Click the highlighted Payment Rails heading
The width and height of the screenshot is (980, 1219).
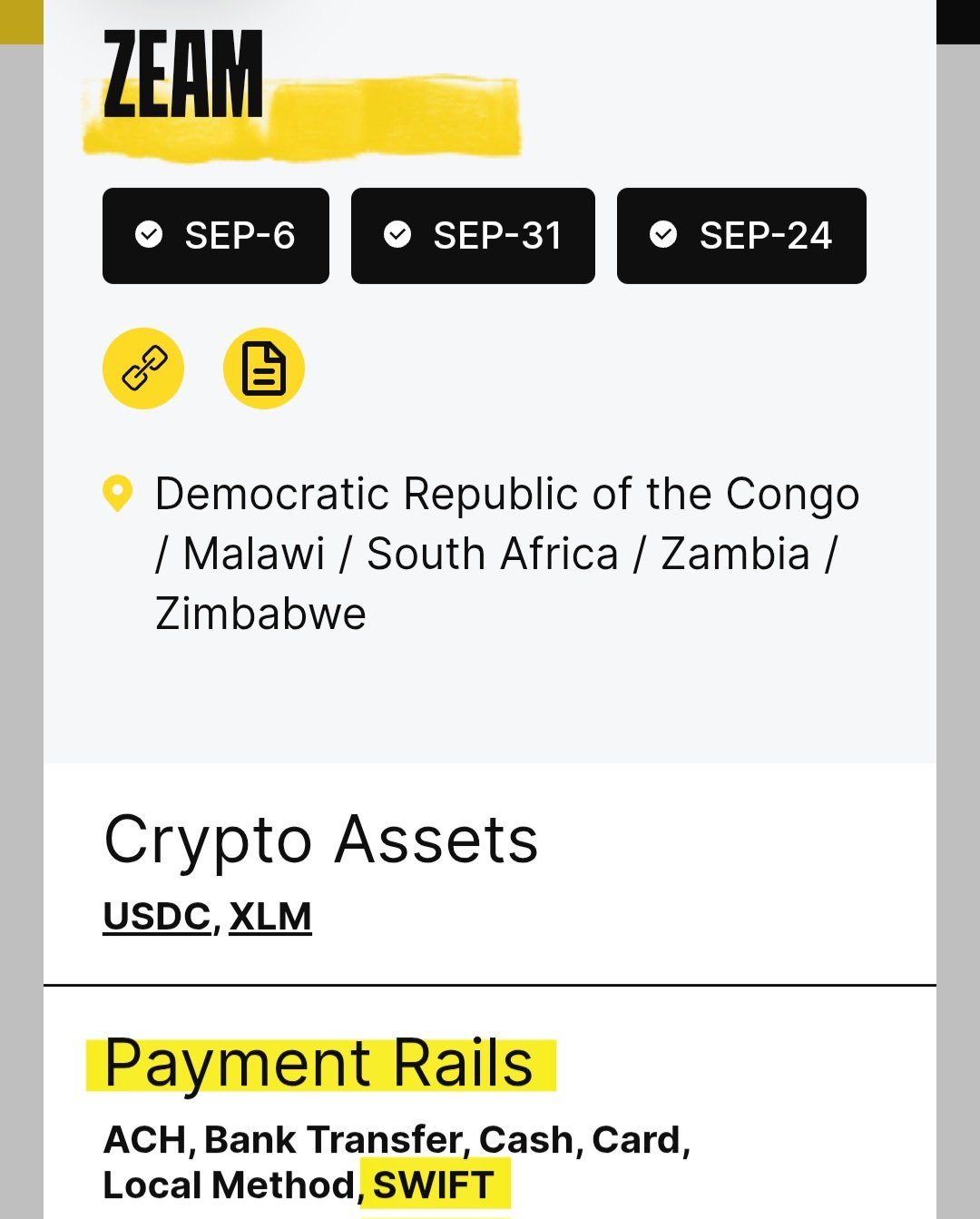coord(318,1063)
